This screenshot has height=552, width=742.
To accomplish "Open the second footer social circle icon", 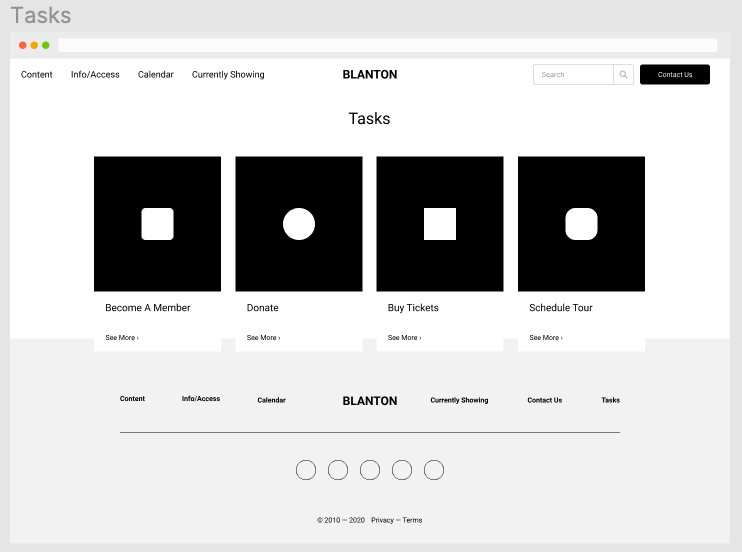I will pos(338,470).
